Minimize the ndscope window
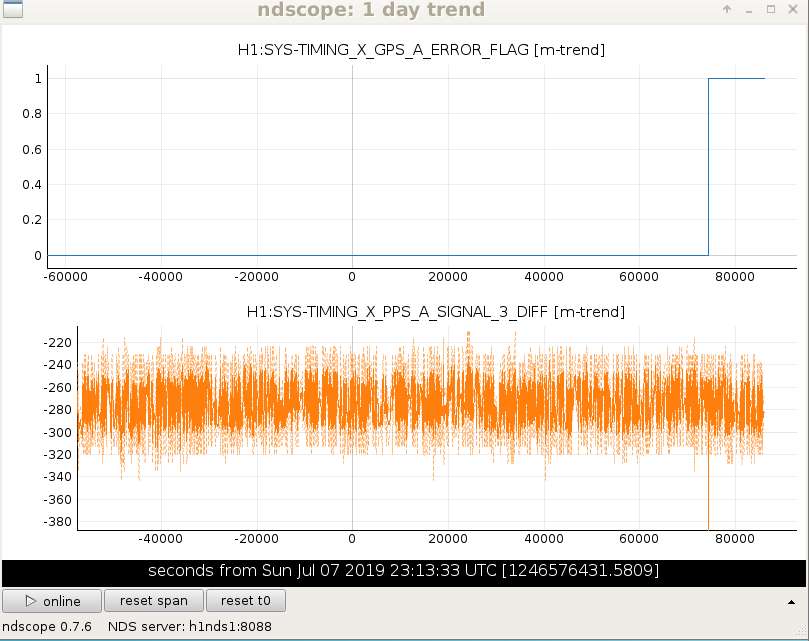Image resolution: width=809 pixels, height=641 pixels. click(749, 10)
